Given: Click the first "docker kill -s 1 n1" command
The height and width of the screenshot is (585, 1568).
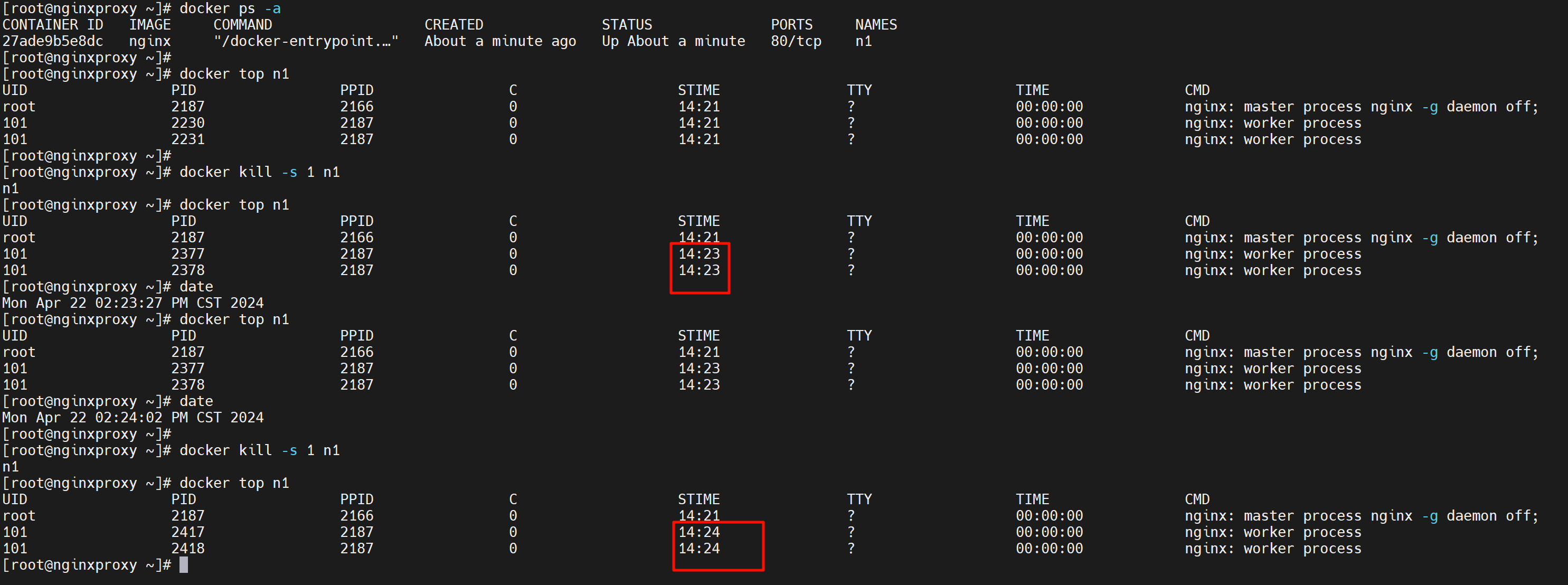Looking at the screenshot, I should point(259,172).
